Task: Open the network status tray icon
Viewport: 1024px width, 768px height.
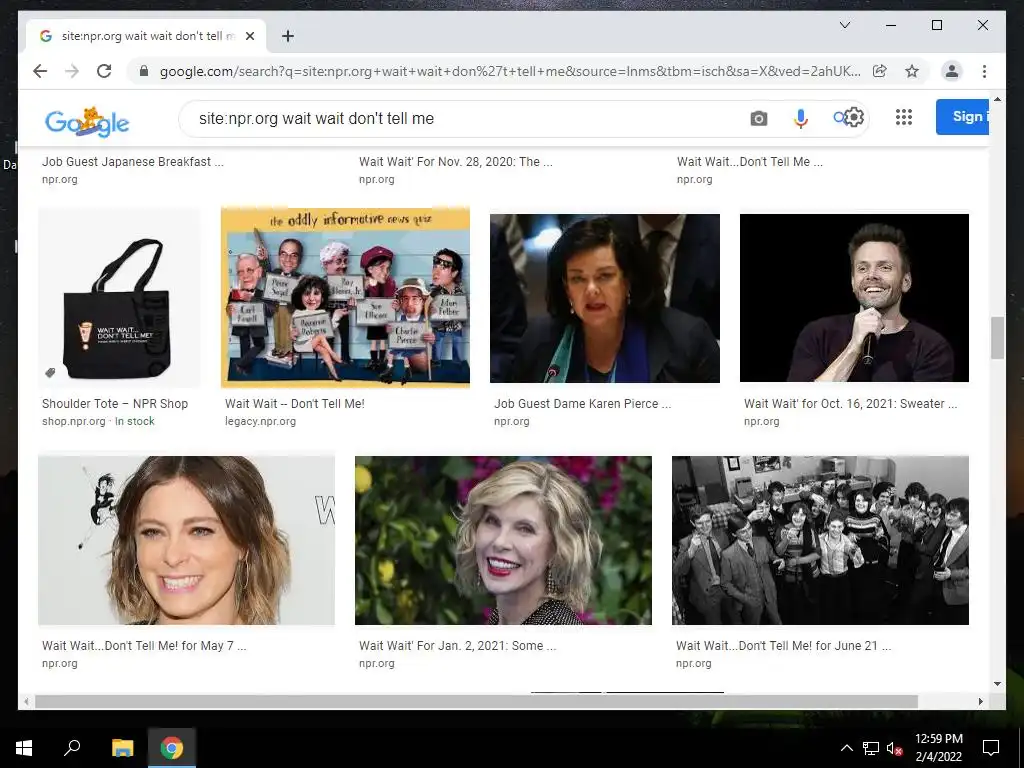Action: click(x=871, y=748)
